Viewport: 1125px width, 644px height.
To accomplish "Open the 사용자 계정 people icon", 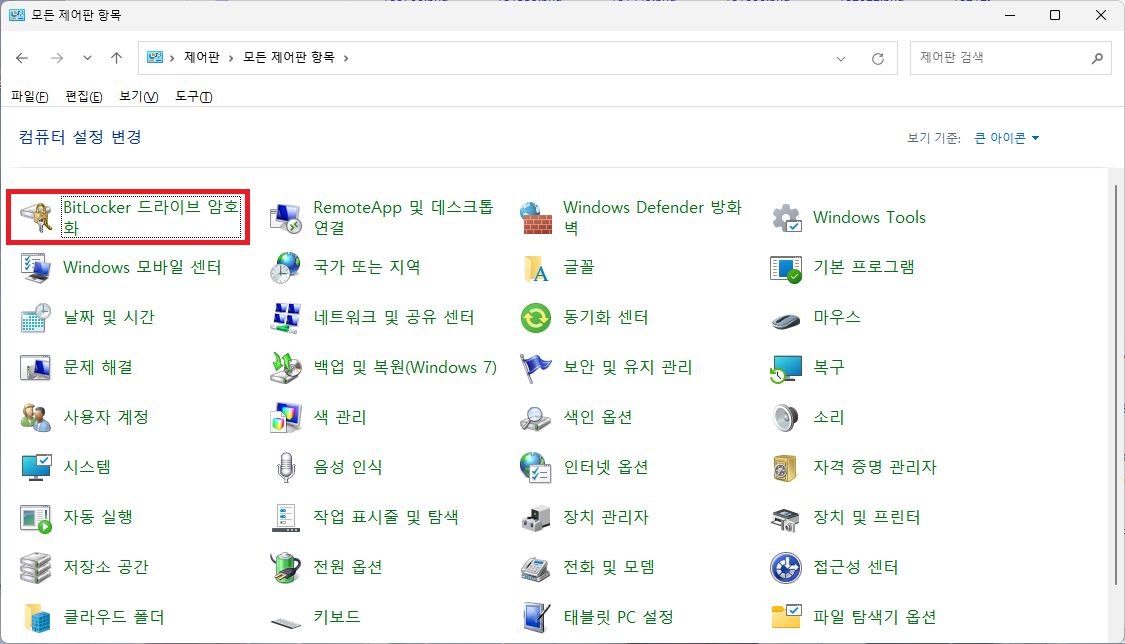I will (x=36, y=417).
